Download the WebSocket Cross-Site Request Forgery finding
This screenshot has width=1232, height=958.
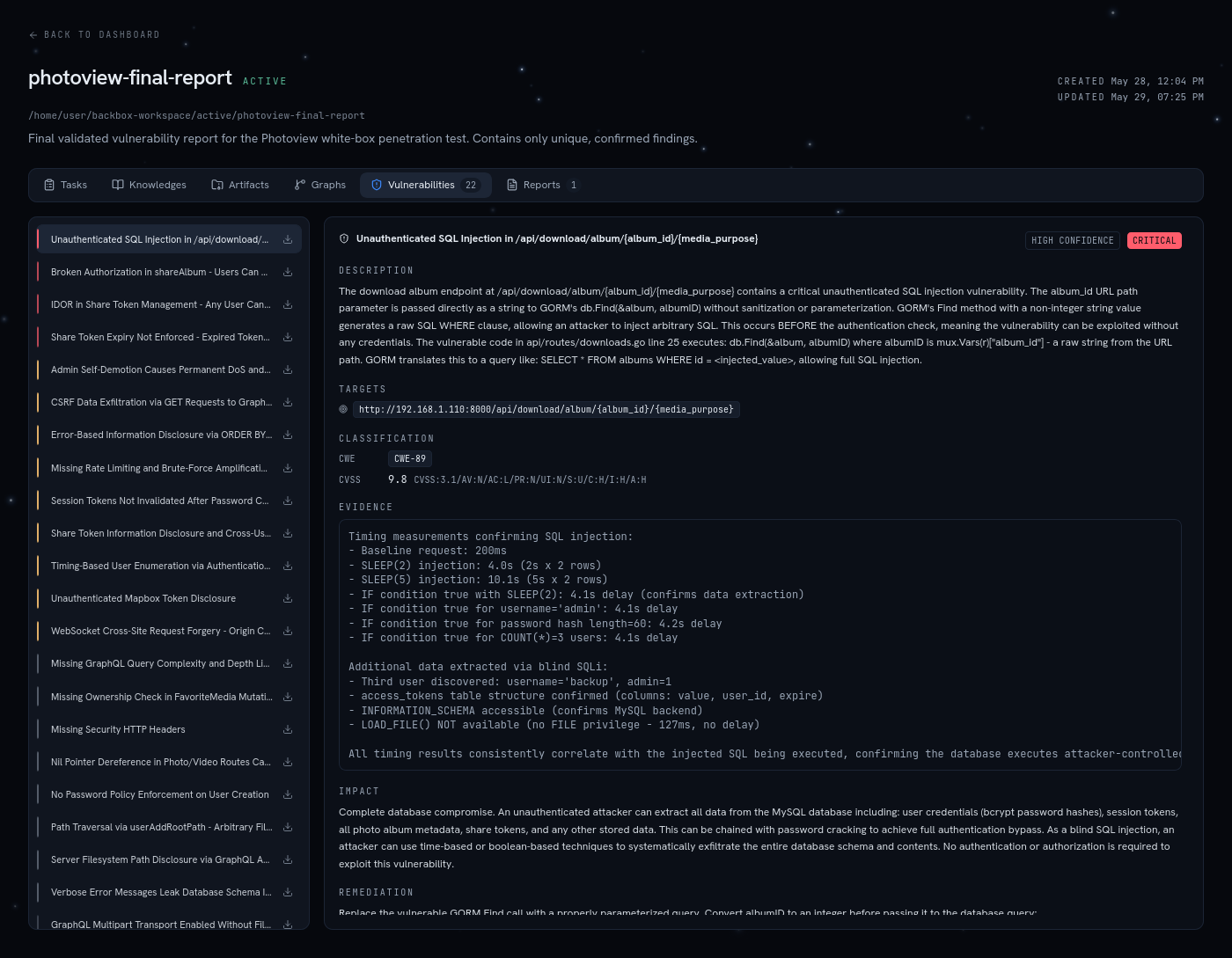click(x=288, y=631)
